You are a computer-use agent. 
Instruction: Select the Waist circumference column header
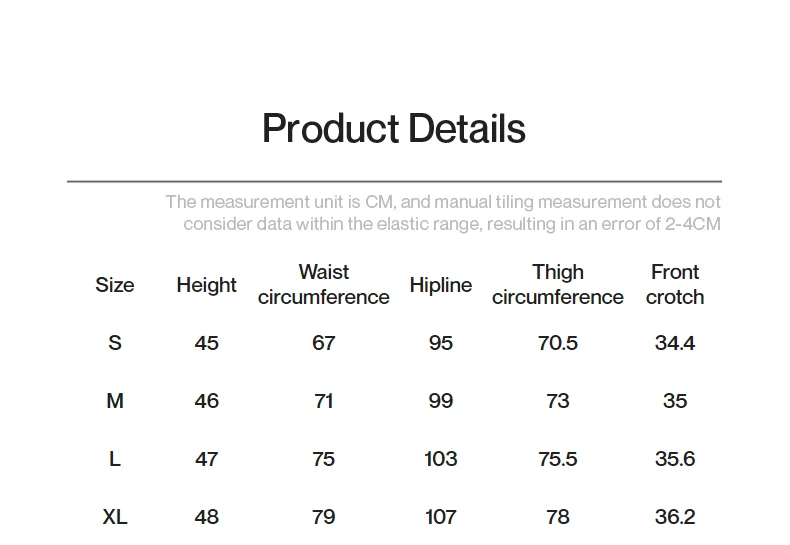pos(324,285)
